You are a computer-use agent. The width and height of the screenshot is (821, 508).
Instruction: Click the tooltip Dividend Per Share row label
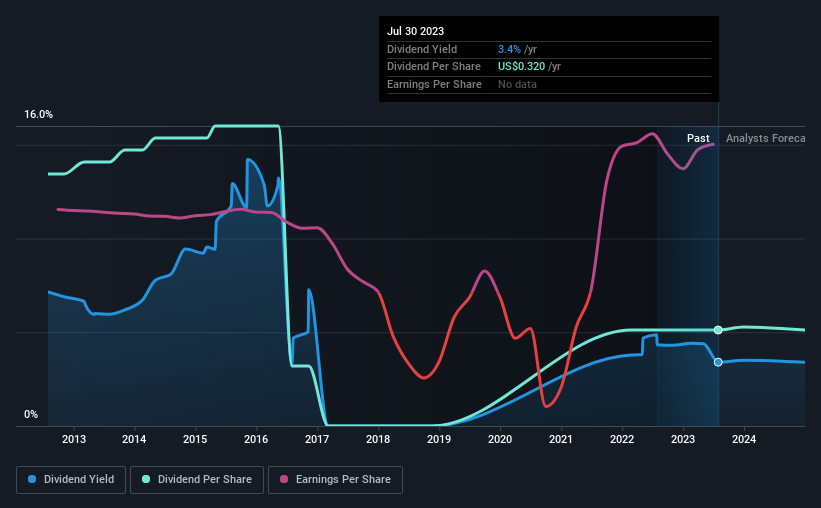click(x=434, y=67)
